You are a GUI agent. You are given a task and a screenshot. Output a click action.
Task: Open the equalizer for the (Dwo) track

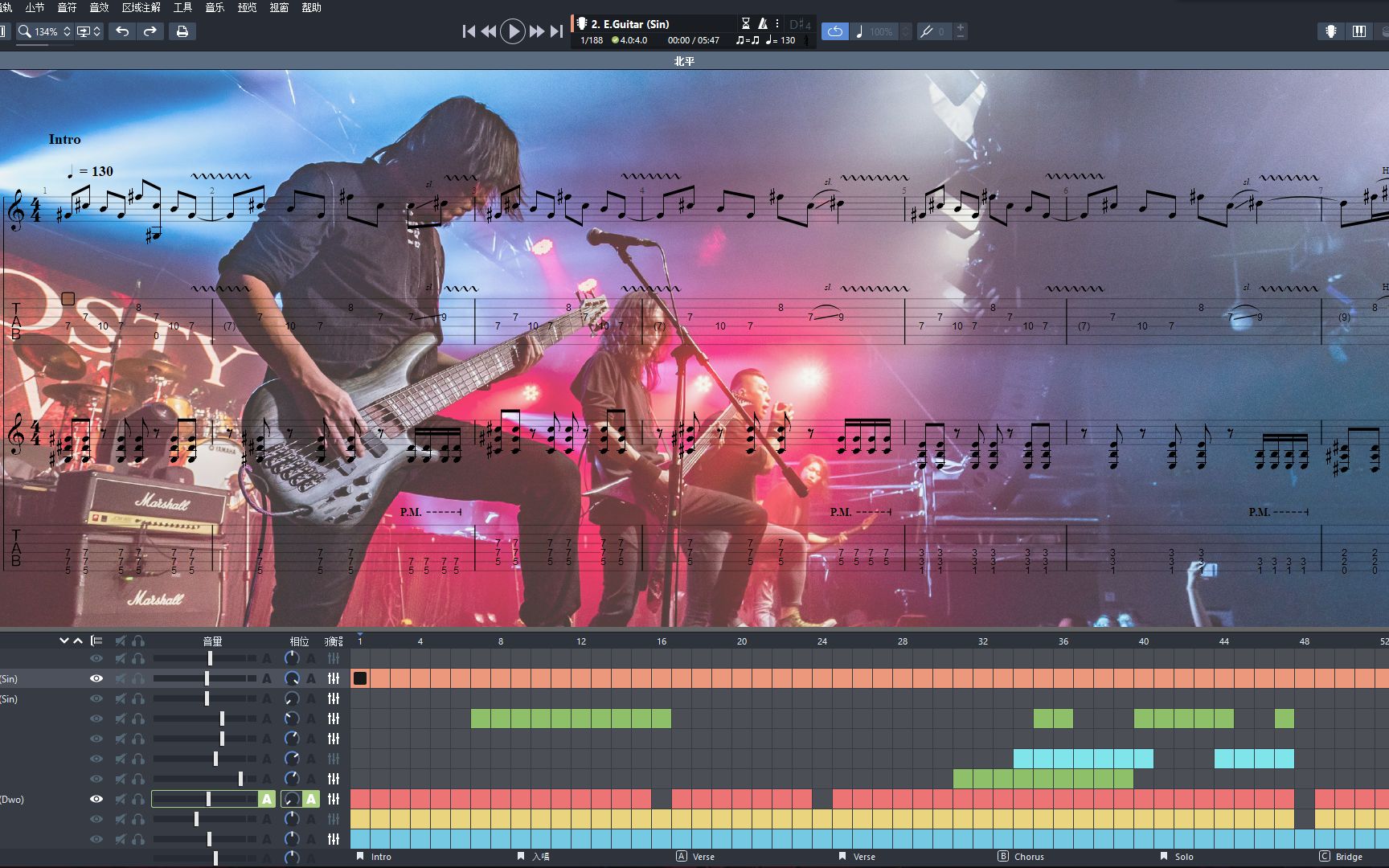tap(334, 799)
